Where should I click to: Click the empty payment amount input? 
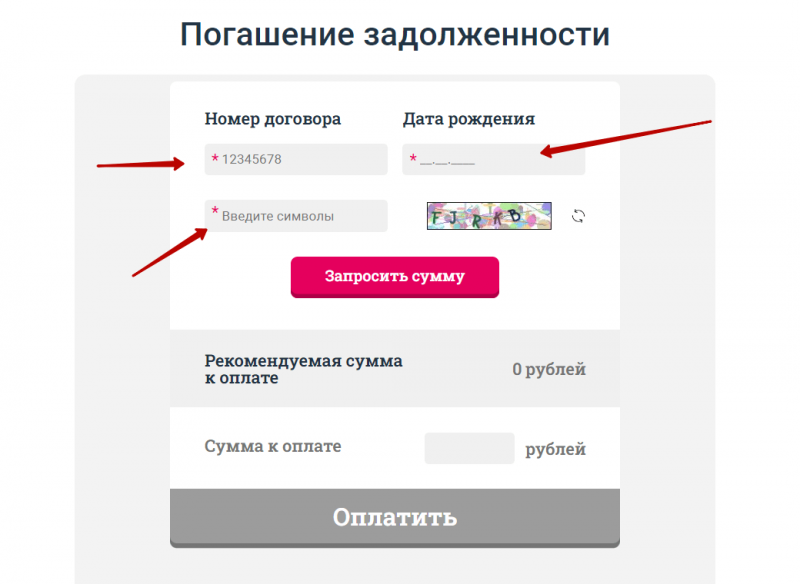tap(469, 448)
